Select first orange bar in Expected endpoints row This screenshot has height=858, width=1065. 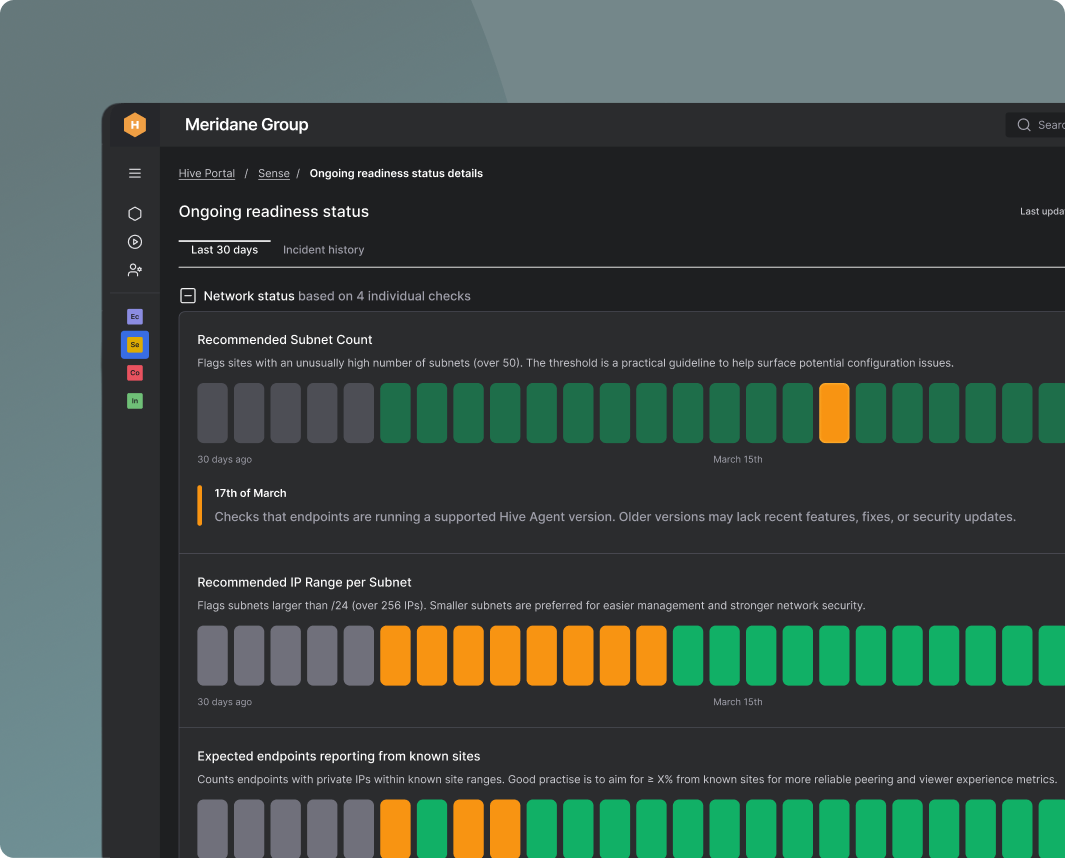(x=395, y=829)
